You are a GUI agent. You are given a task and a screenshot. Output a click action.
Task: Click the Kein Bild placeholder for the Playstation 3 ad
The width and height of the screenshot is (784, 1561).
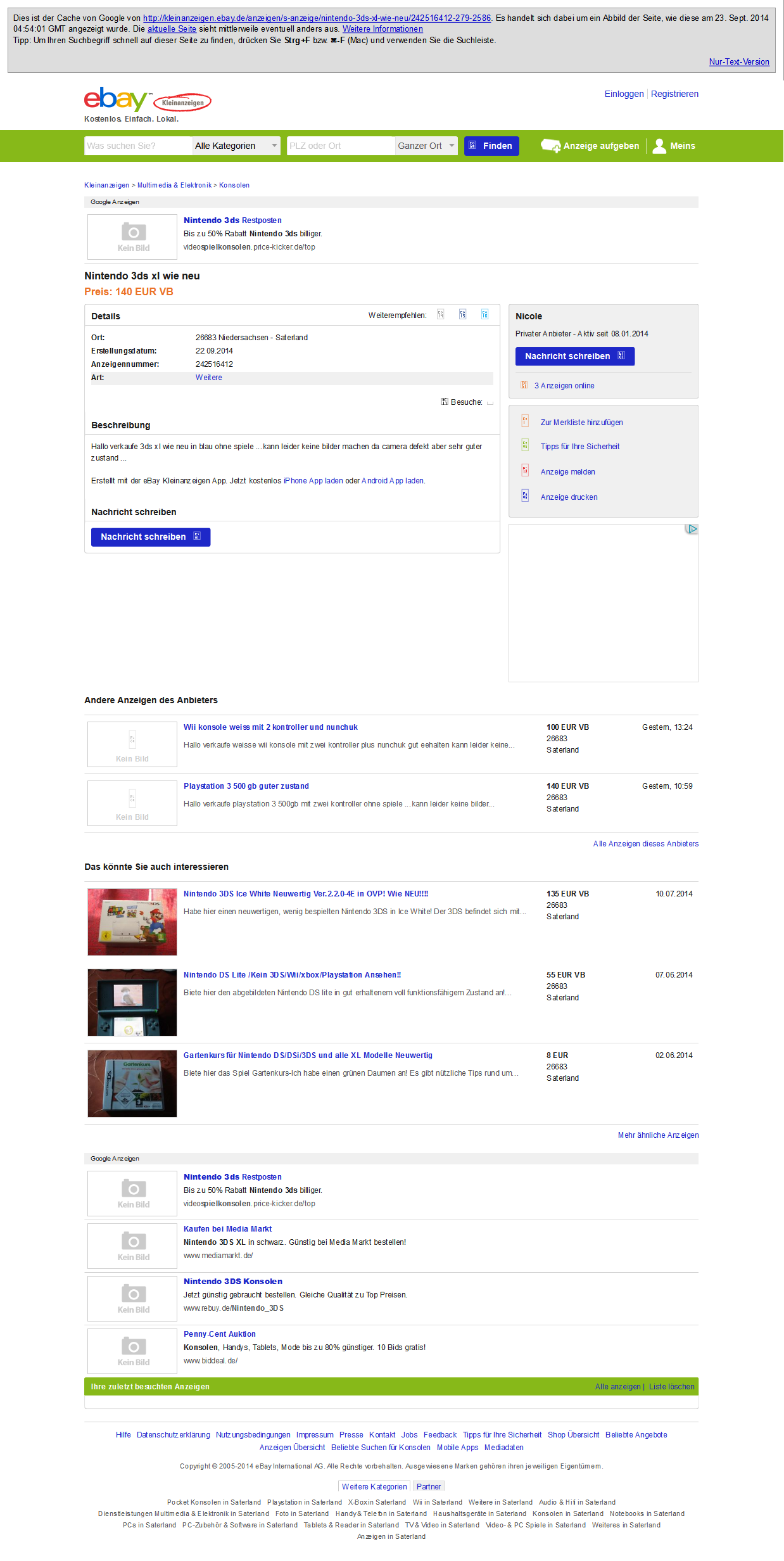[132, 803]
